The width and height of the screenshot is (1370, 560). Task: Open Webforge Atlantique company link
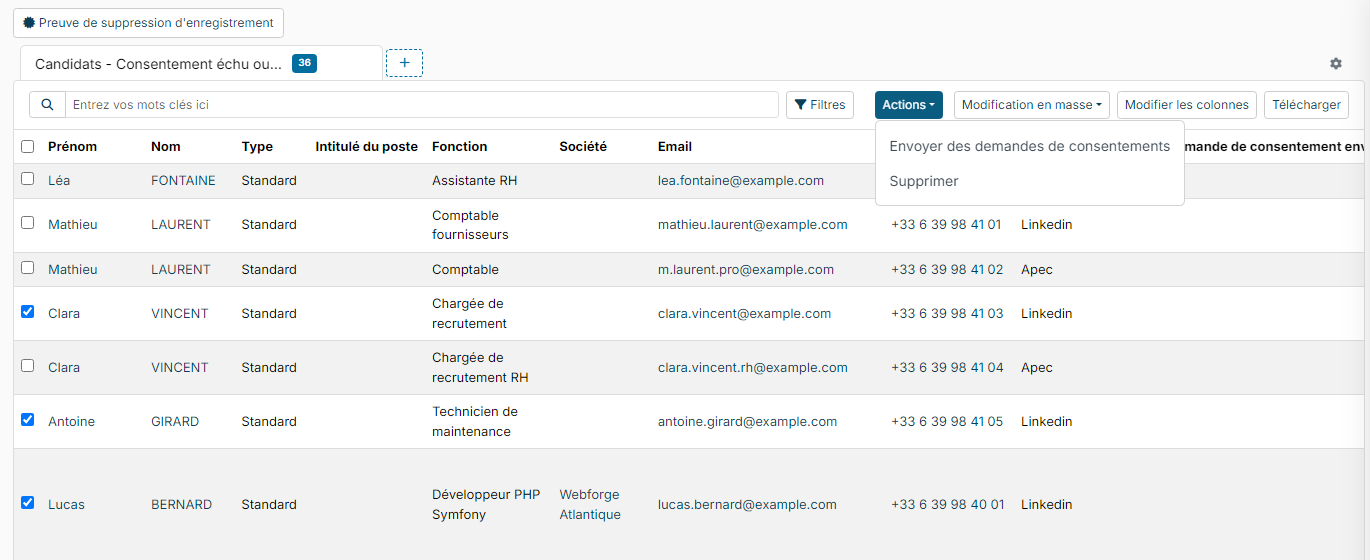(590, 505)
